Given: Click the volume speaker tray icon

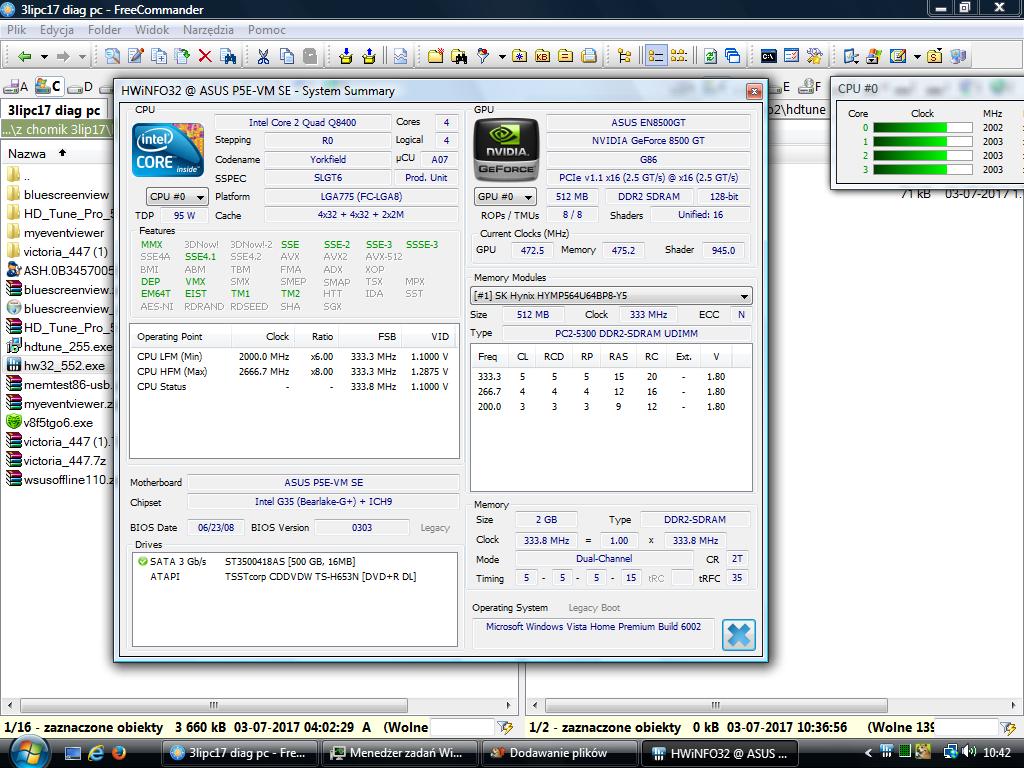Looking at the screenshot, I should [x=969, y=752].
